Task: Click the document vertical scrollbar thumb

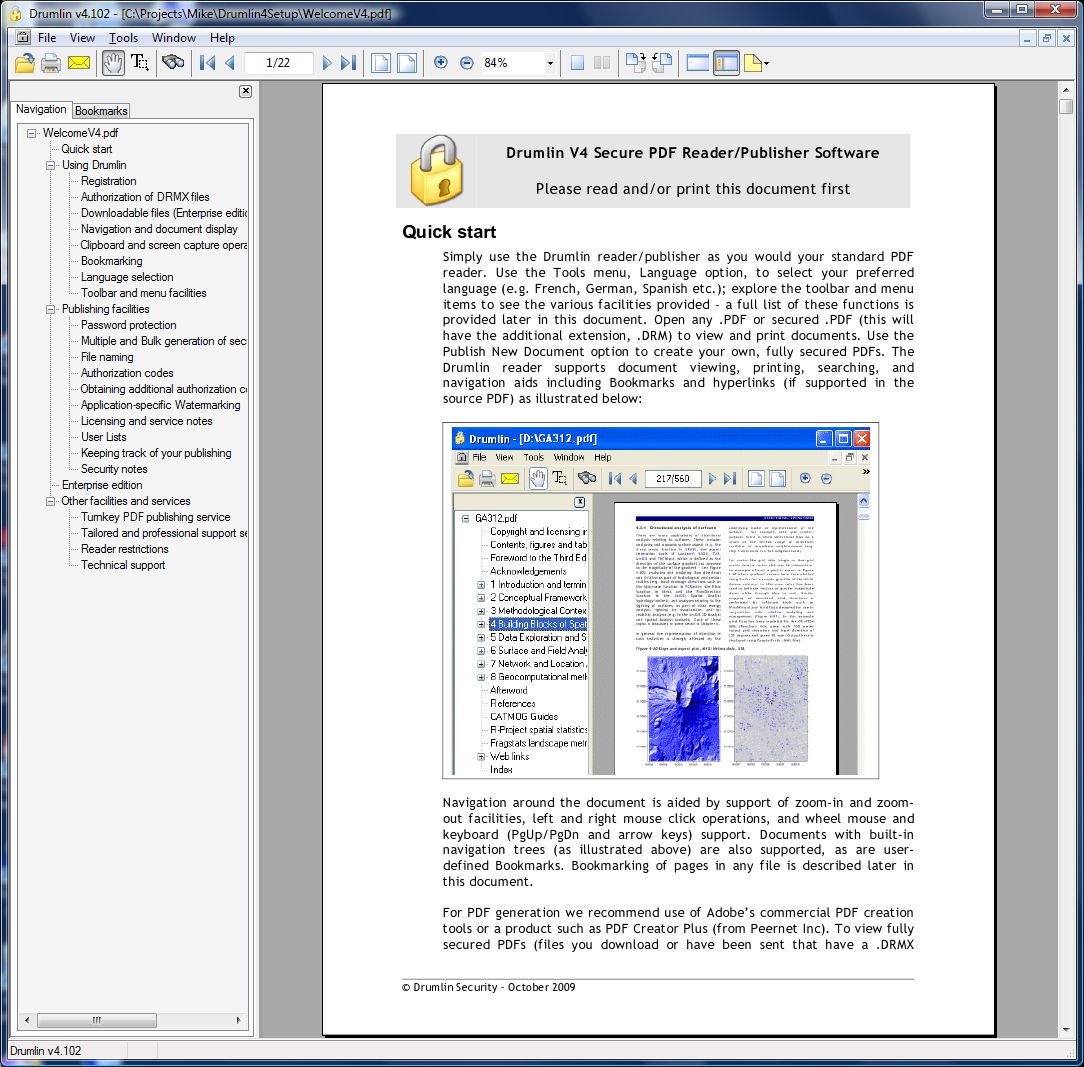Action: (1065, 106)
